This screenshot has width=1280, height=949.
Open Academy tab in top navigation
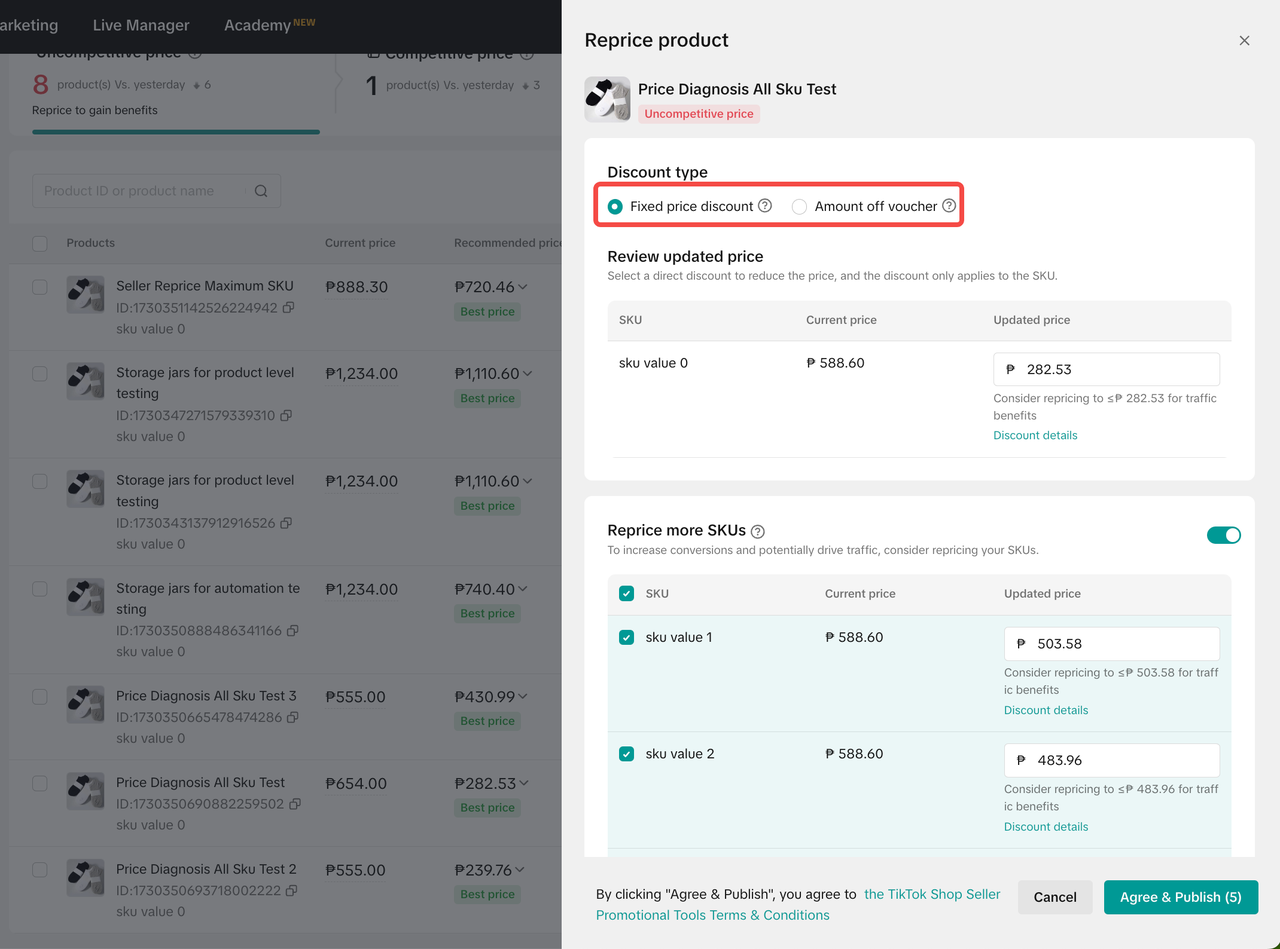click(x=257, y=25)
